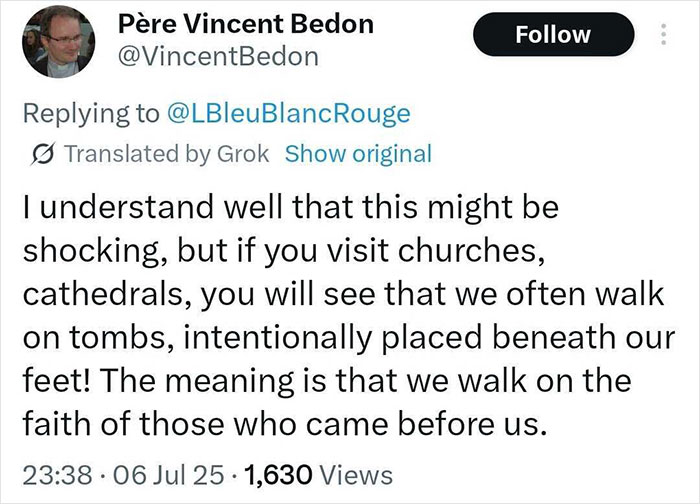
Task: Follow Père Vincent Bedon
Action: (551, 35)
